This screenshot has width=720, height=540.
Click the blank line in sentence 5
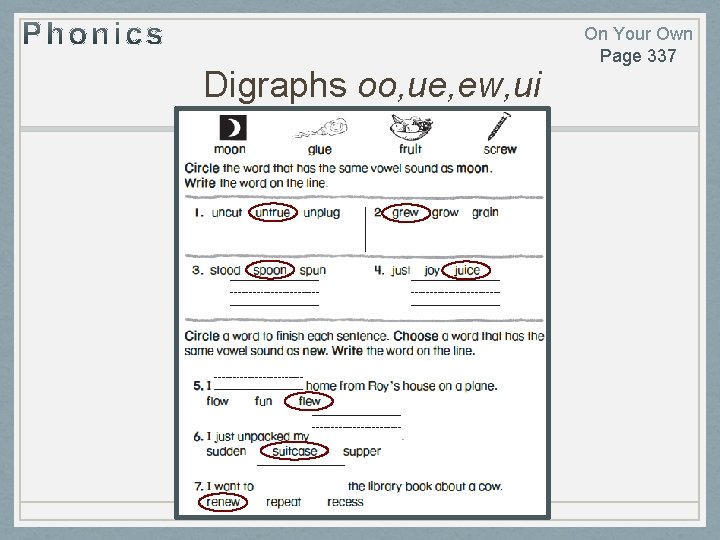click(259, 383)
